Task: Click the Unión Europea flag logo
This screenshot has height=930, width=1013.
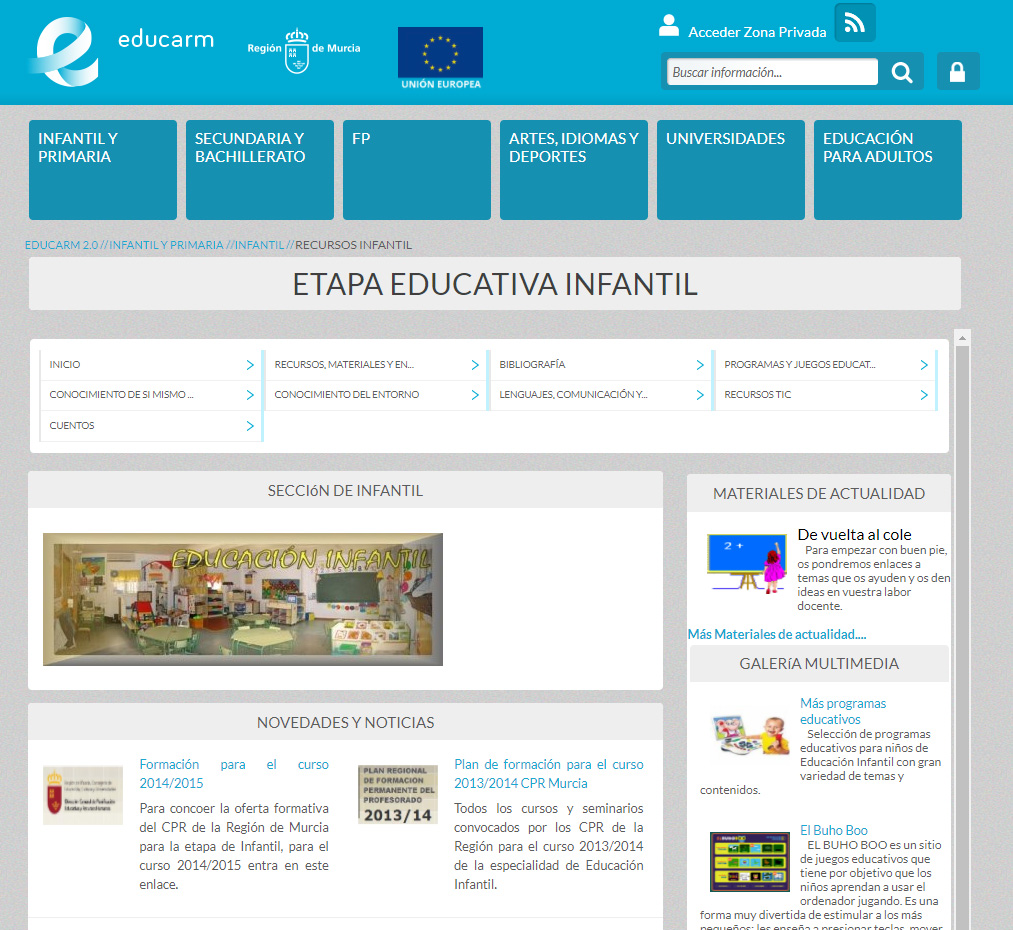Action: point(440,57)
